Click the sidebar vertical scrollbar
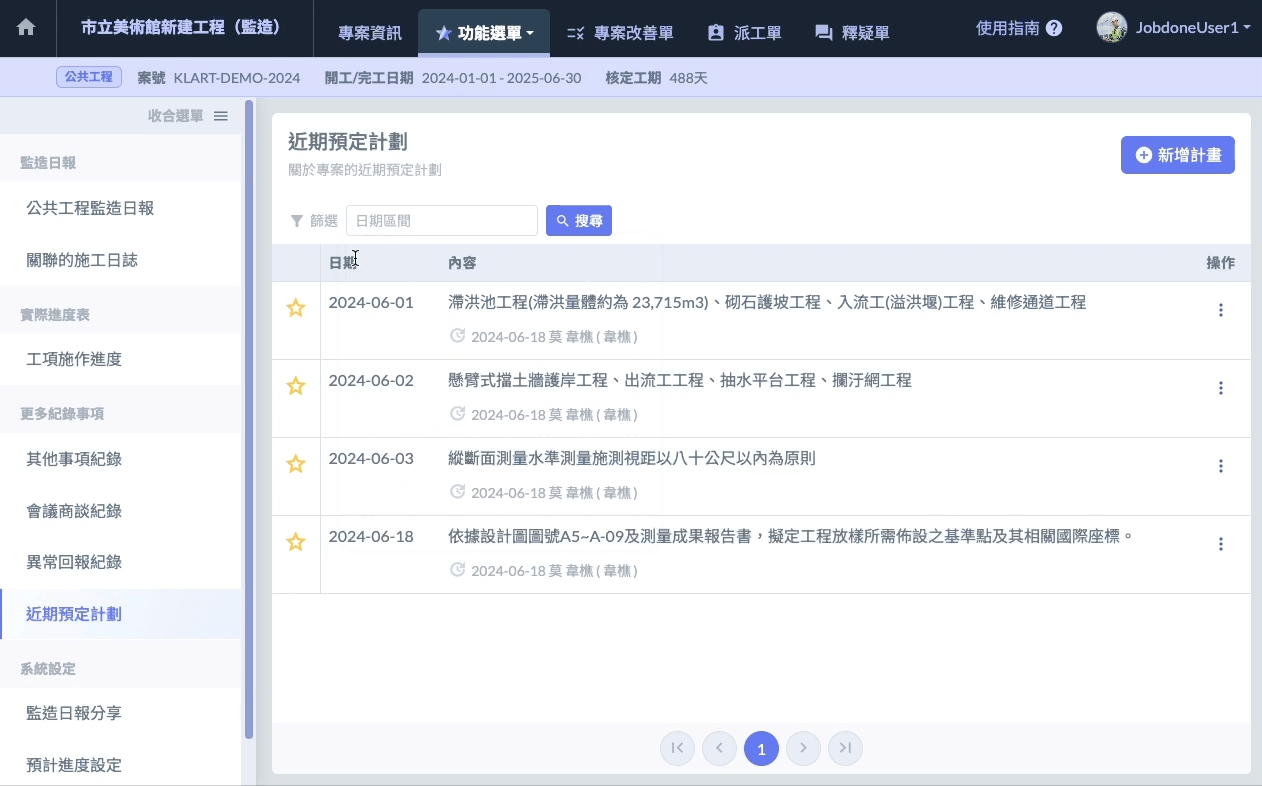 tap(249, 420)
